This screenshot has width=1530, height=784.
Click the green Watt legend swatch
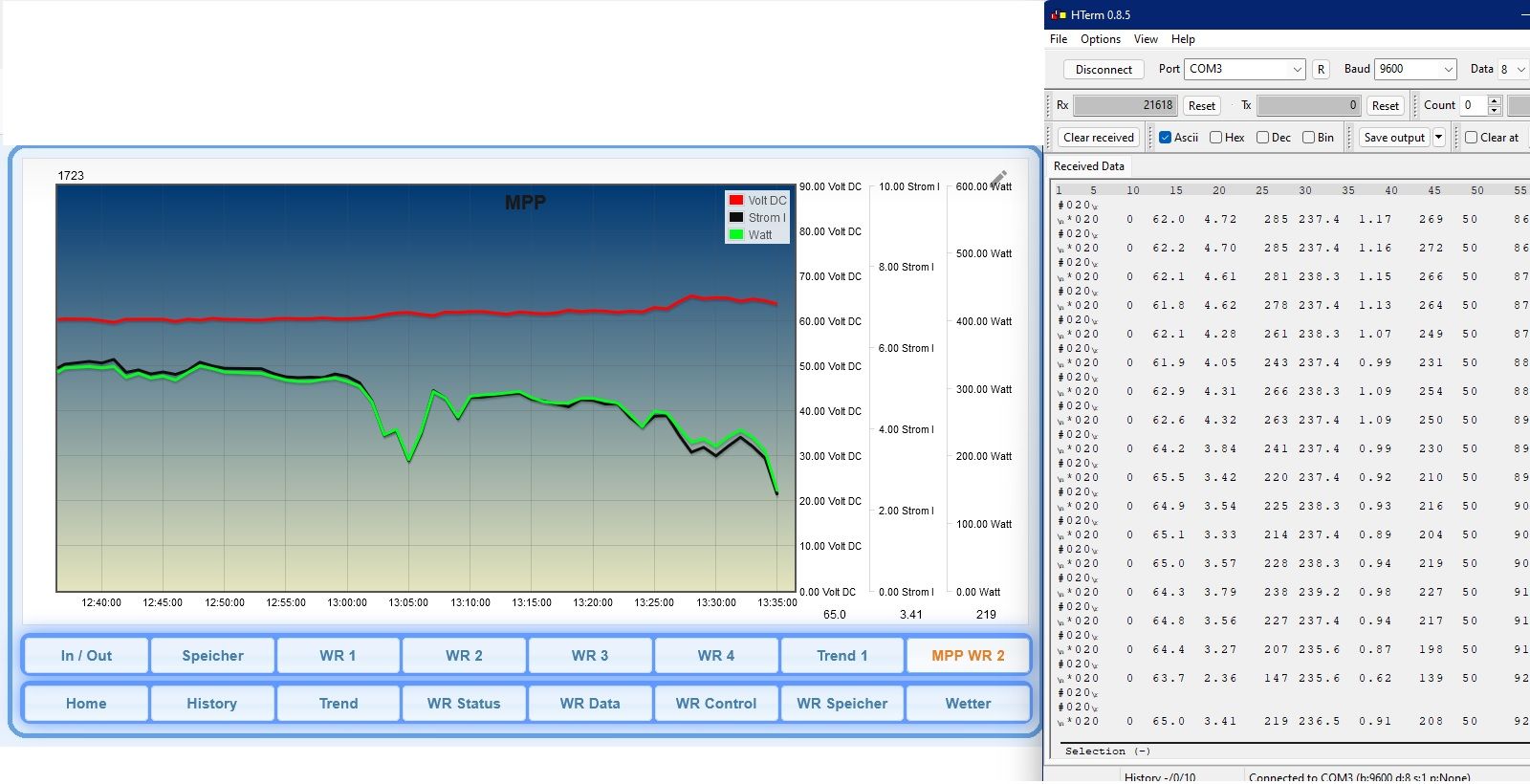736,234
